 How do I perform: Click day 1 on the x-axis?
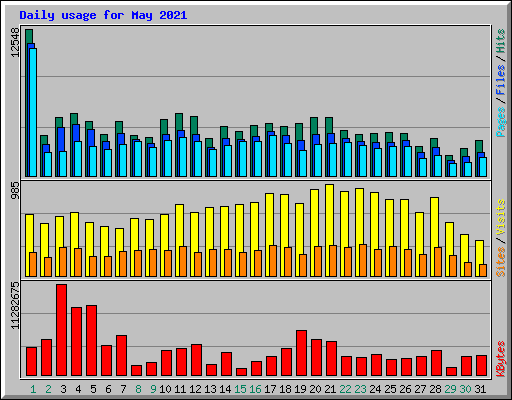click(x=33, y=389)
